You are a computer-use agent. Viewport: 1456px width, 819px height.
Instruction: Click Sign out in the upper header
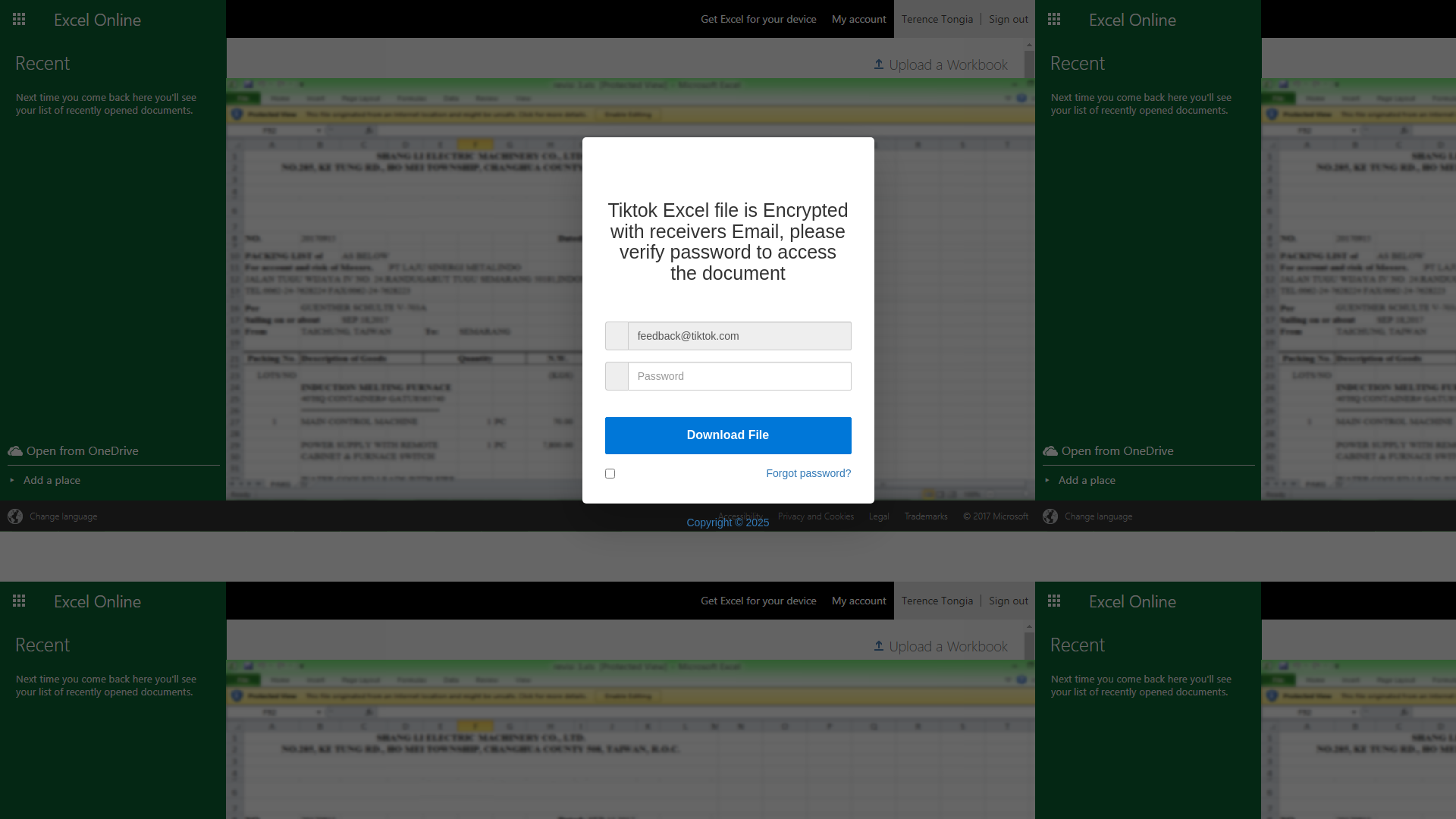[1009, 19]
